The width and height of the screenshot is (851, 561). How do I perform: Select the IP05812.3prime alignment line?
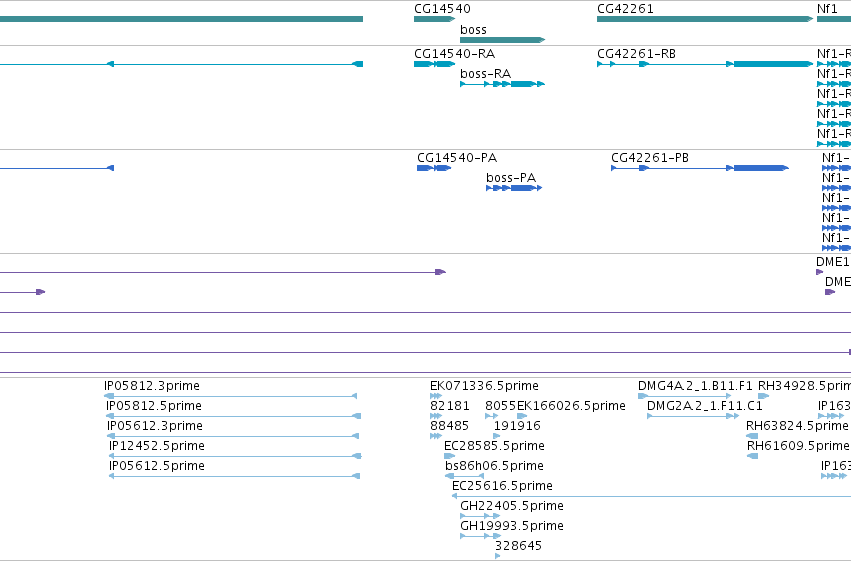tap(231, 397)
